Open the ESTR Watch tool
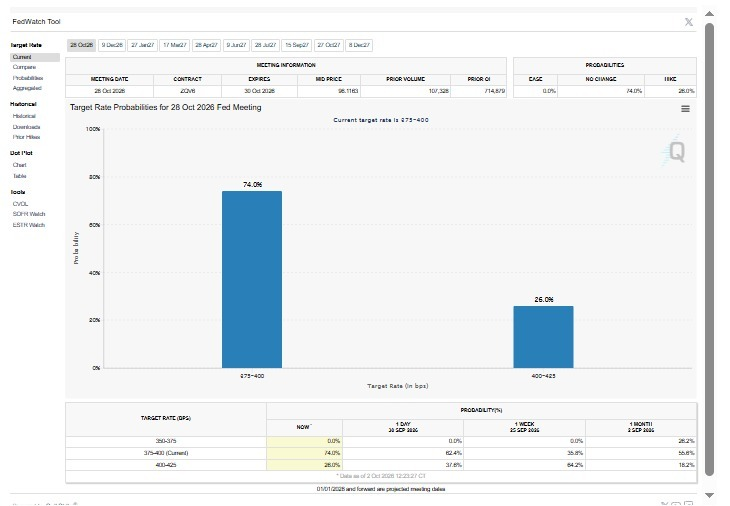The image size is (730, 506). point(29,225)
